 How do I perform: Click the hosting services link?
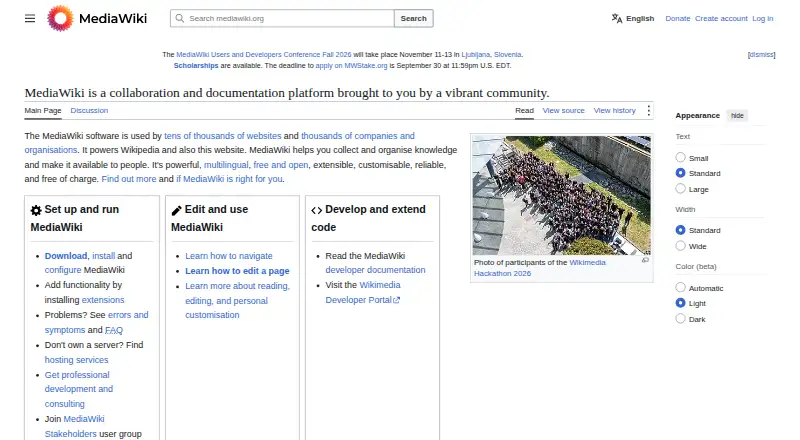pyautogui.click(x=77, y=360)
